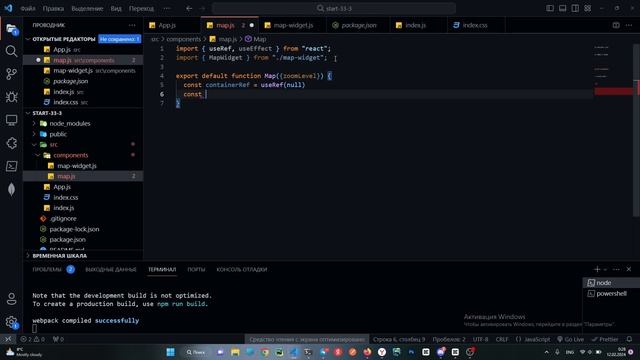Open terminal launch profile dropdown arrow
Screen dimensions: 640x360
coord(605,269)
